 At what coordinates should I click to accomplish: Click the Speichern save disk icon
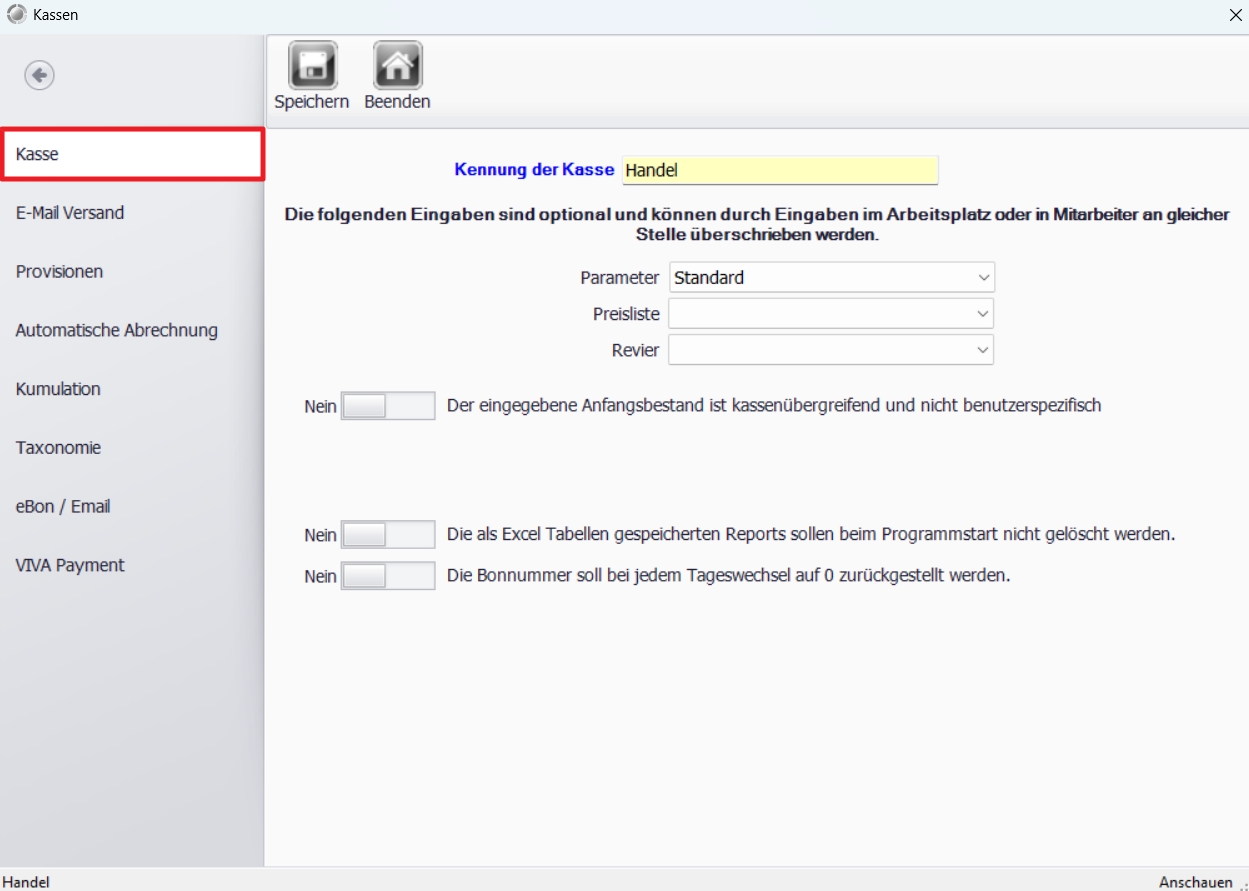tap(311, 66)
